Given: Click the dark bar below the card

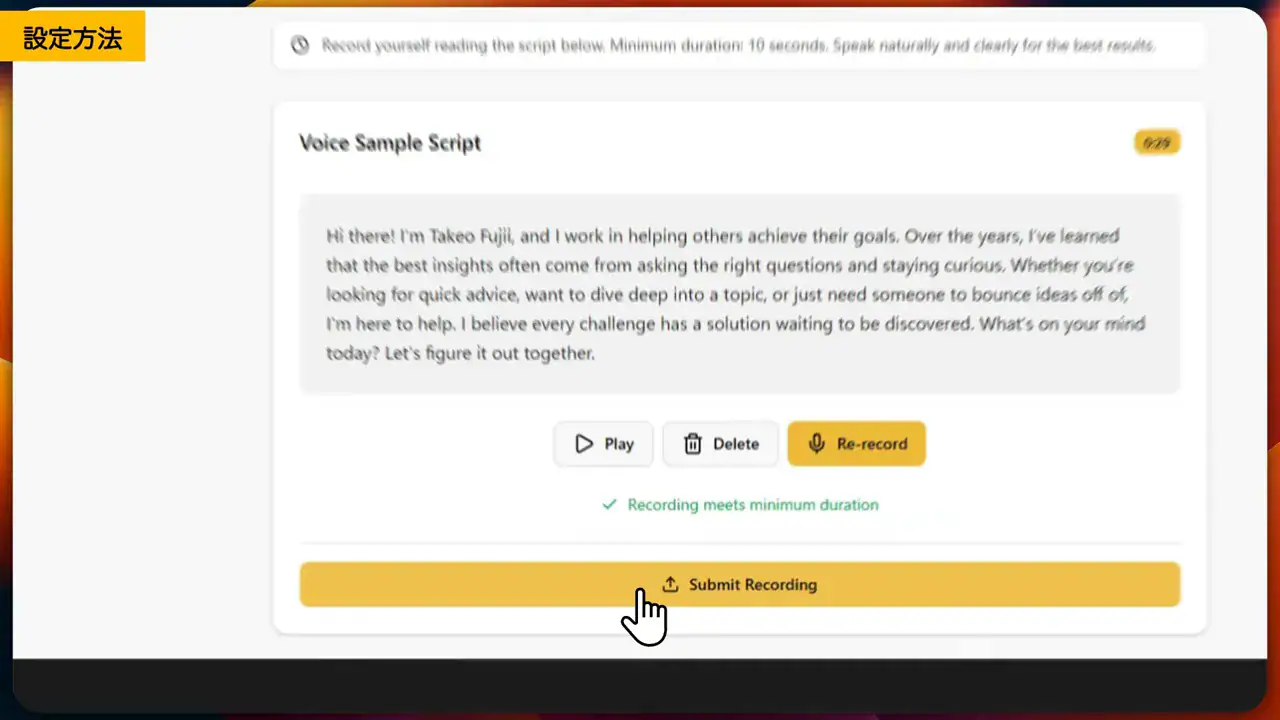Looking at the screenshot, I should [x=640, y=688].
